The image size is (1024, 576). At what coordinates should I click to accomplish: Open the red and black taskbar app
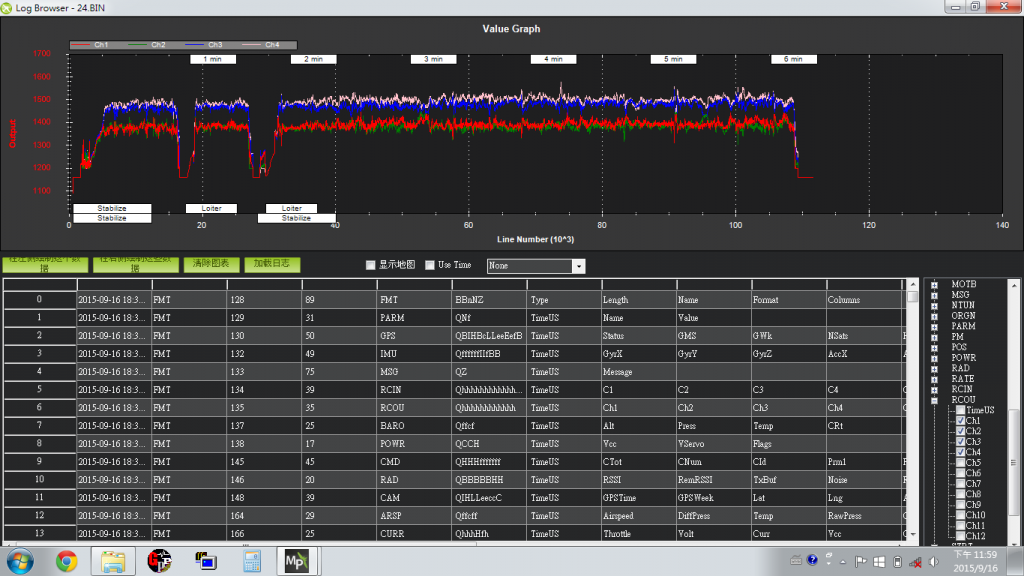(159, 561)
